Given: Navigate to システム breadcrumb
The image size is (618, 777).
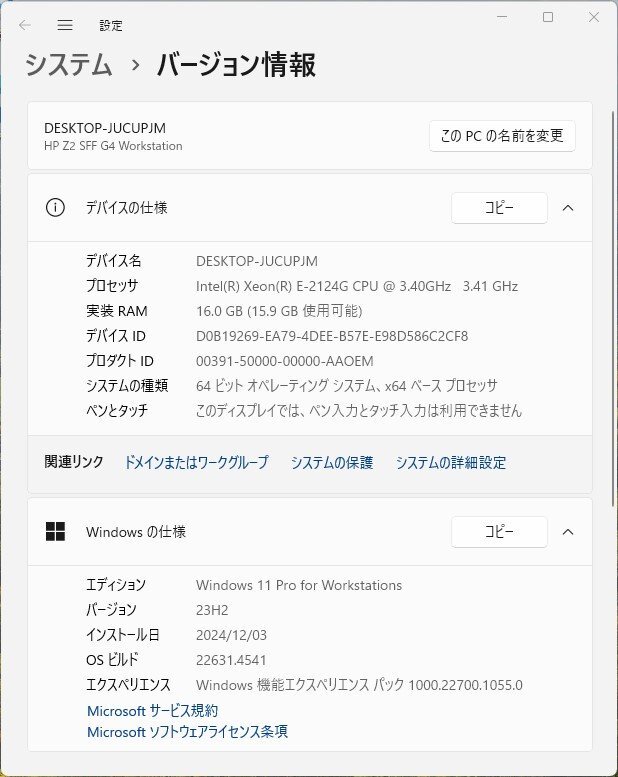Looking at the screenshot, I should click(68, 65).
